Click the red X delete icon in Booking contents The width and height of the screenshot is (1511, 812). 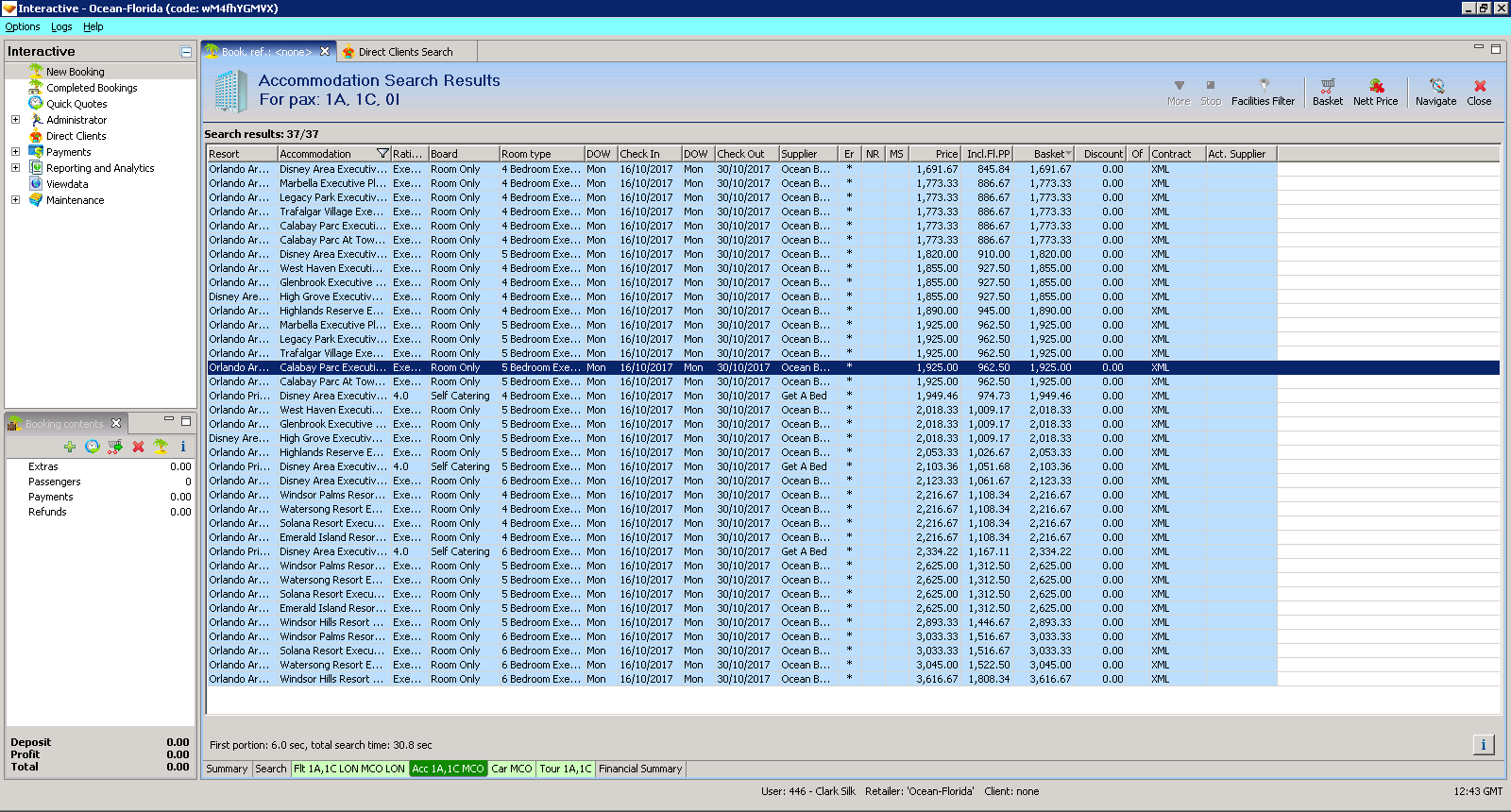click(x=138, y=447)
